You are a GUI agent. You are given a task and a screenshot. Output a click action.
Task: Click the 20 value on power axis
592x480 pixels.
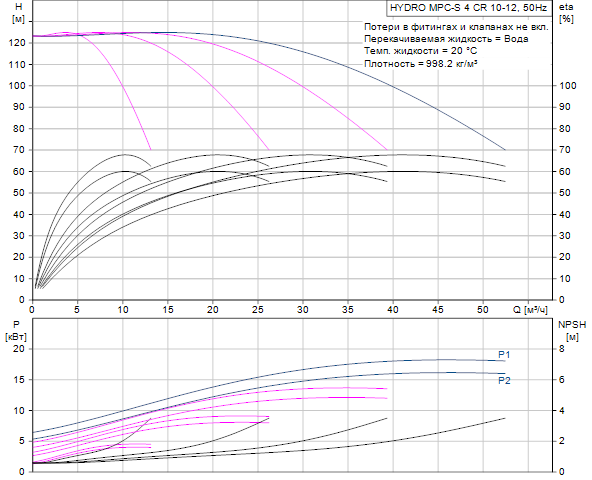(x=18, y=349)
